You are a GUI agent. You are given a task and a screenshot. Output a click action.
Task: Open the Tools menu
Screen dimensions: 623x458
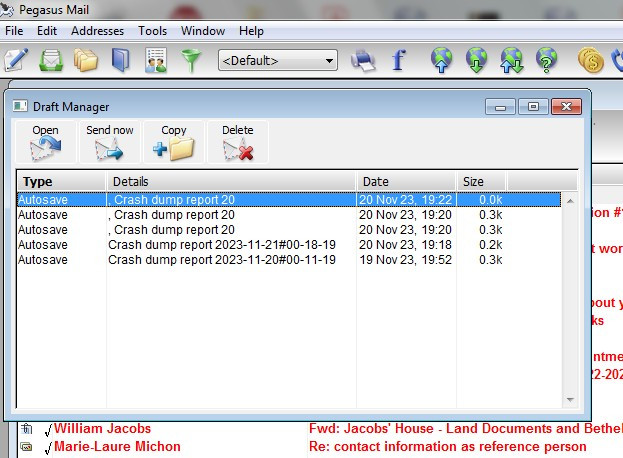coord(152,31)
